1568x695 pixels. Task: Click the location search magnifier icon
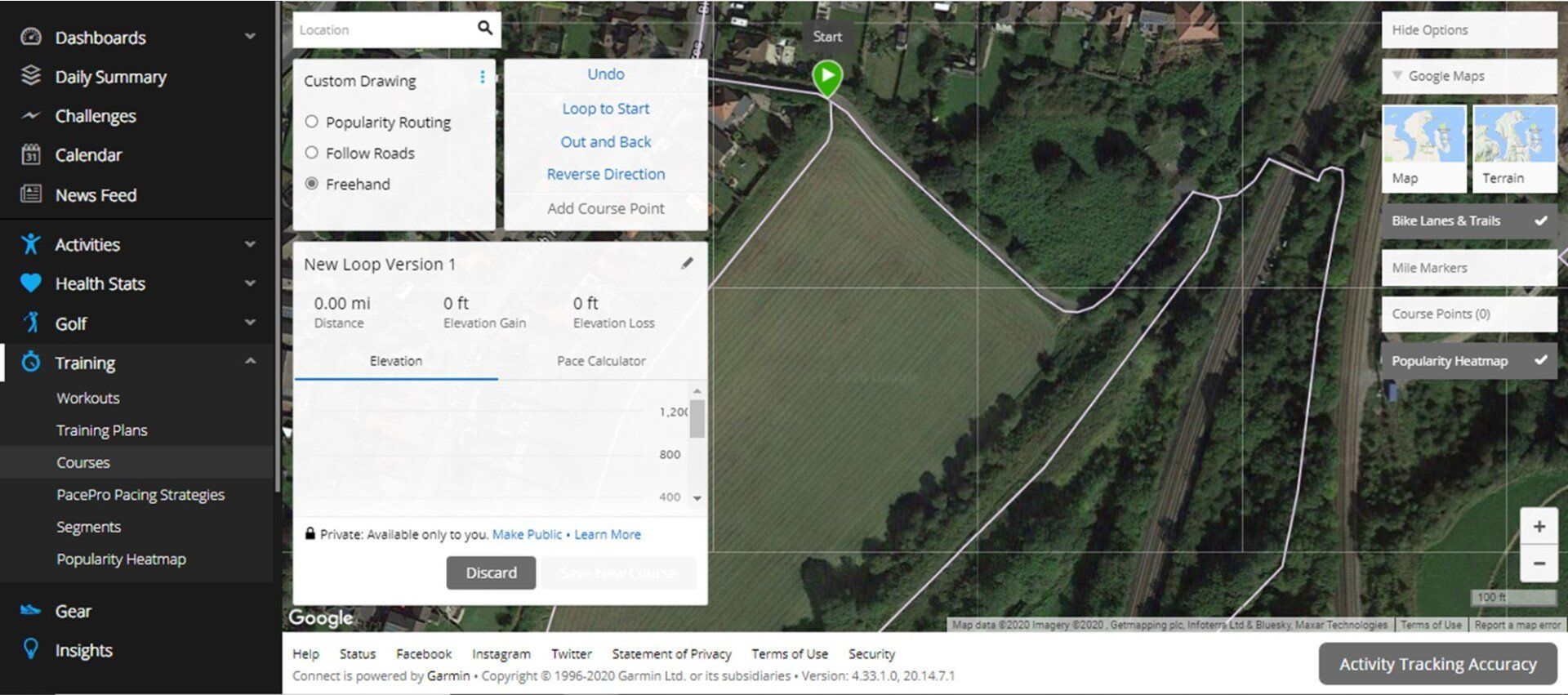485,29
